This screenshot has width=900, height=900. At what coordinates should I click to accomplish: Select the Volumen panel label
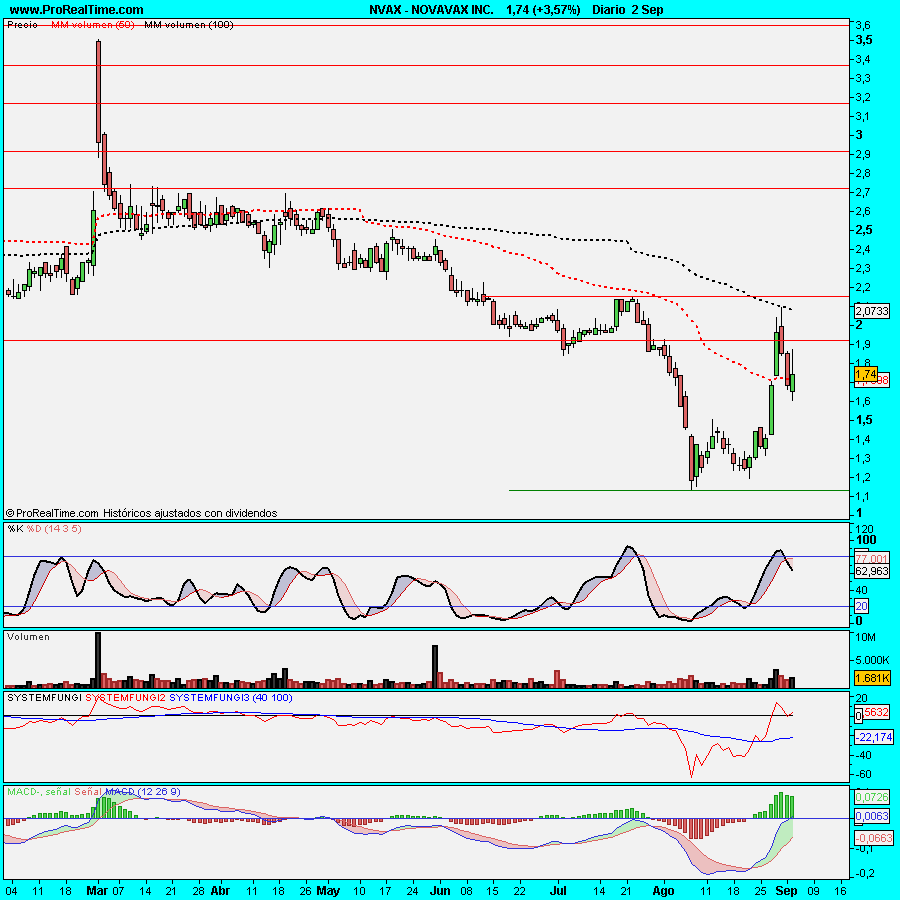tap(28, 637)
